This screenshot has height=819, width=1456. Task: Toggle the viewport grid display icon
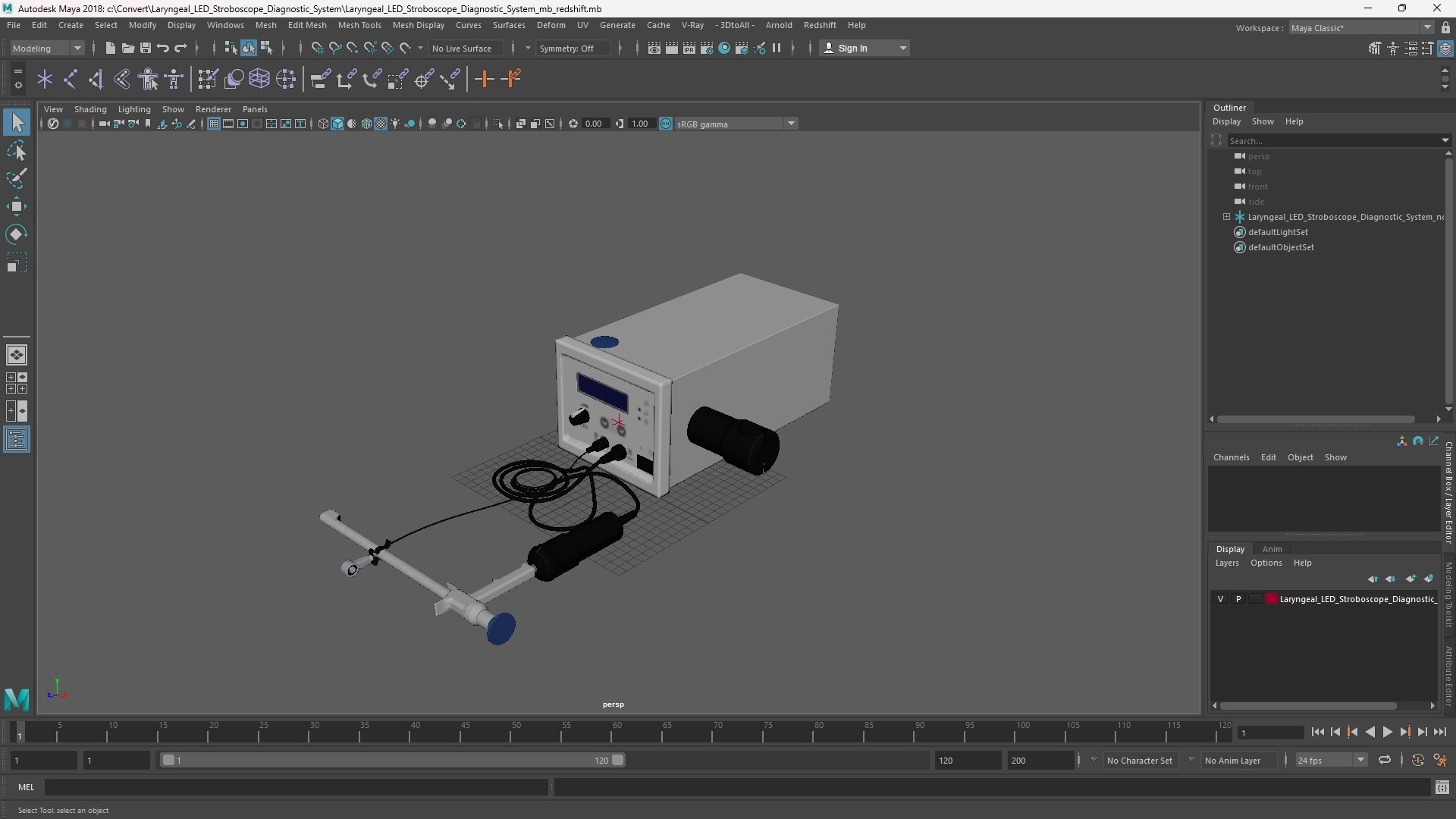[214, 124]
